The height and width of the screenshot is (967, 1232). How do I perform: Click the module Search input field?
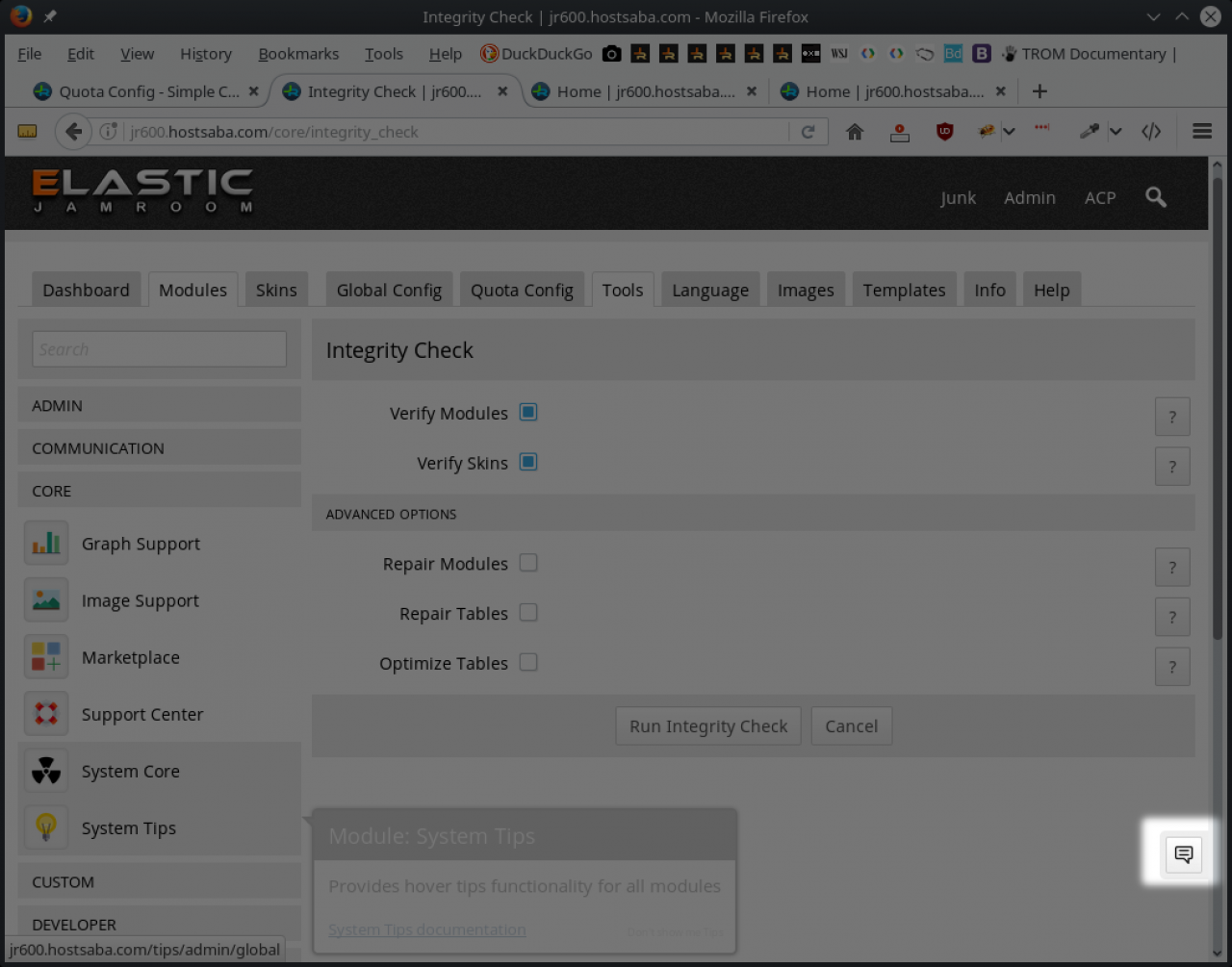pos(160,349)
